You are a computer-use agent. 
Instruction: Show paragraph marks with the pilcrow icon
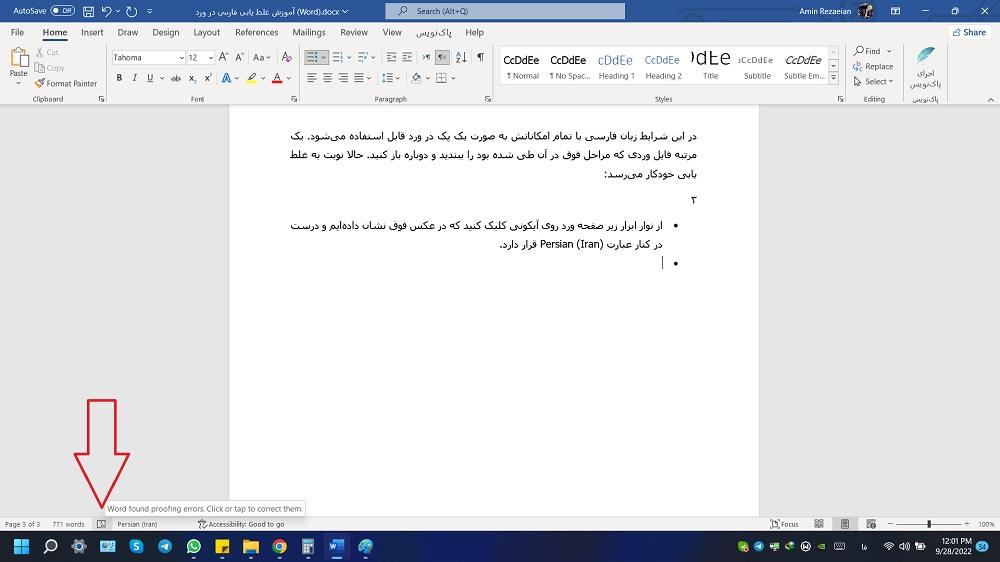pos(480,57)
